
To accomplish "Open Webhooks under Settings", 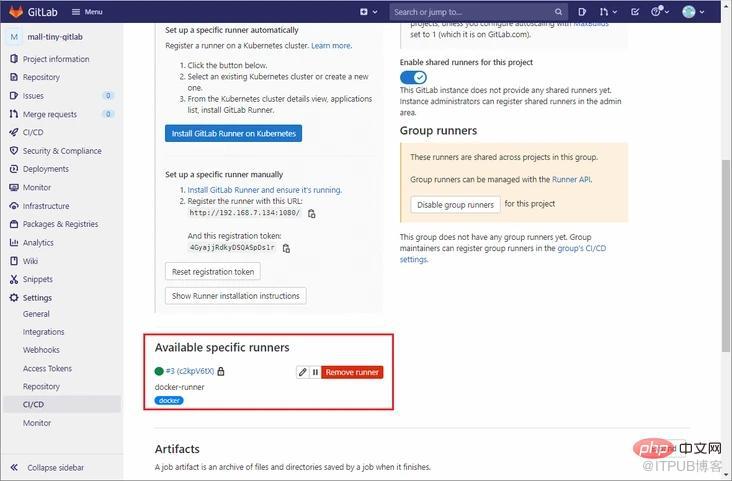I will click(41, 350).
